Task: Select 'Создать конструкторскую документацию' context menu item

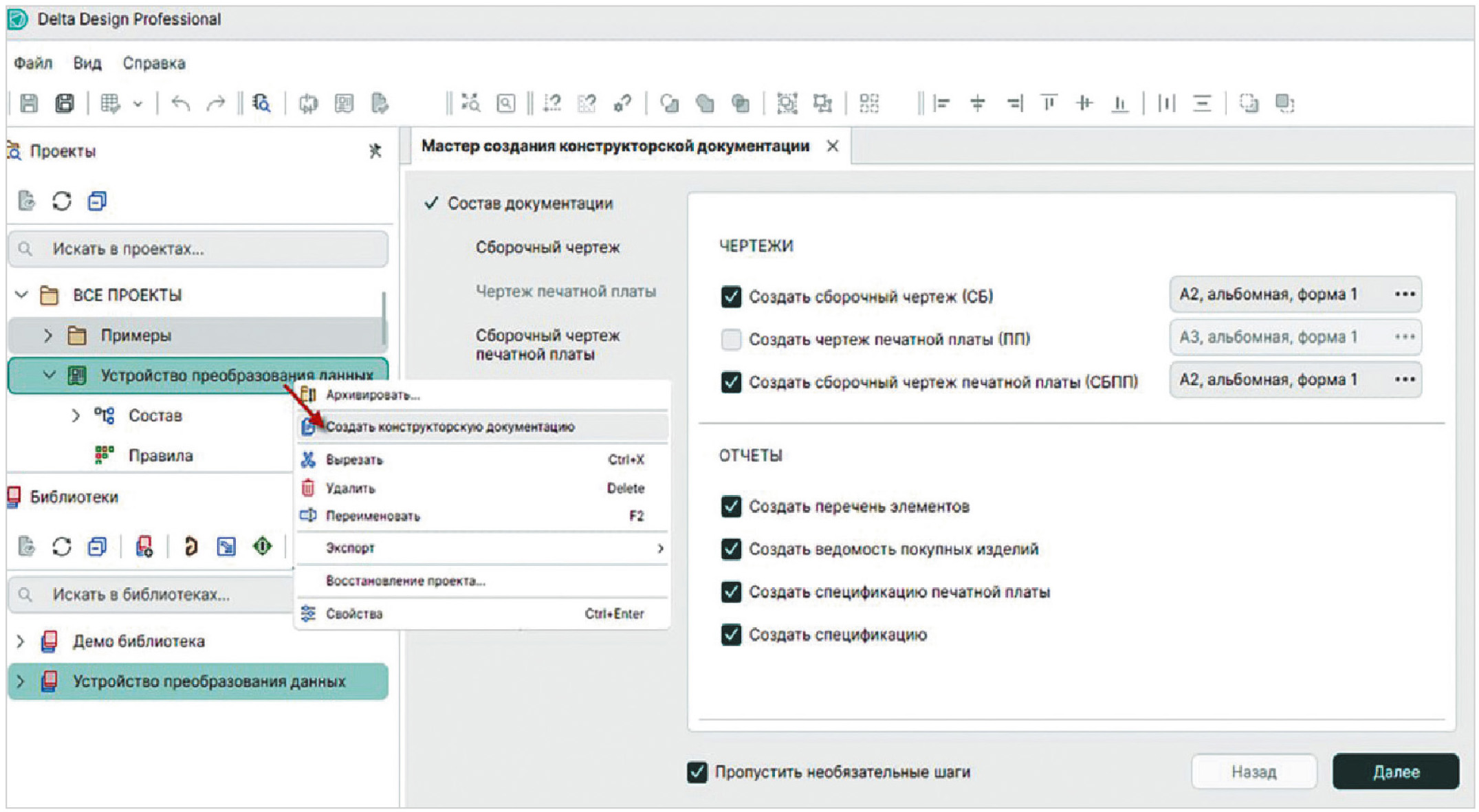Action: [450, 427]
